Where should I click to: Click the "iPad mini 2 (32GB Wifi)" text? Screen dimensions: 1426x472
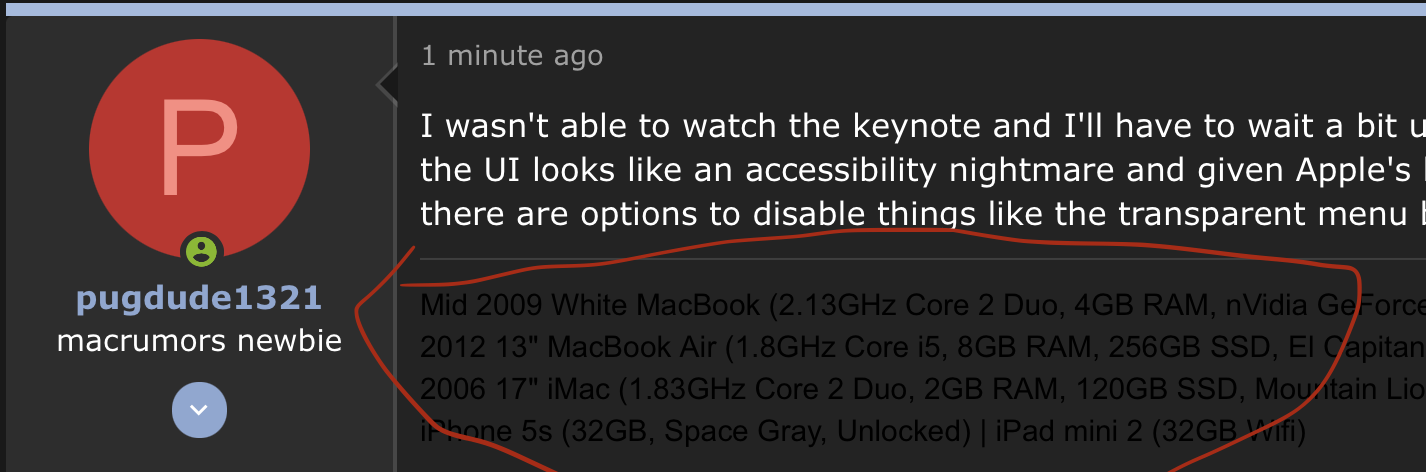tap(1146, 434)
